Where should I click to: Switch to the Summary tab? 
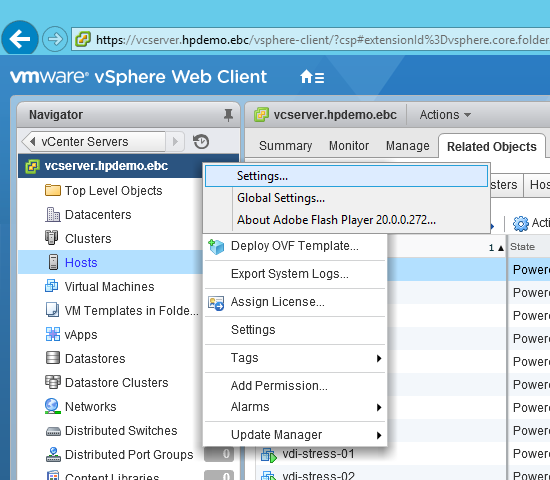[286, 146]
